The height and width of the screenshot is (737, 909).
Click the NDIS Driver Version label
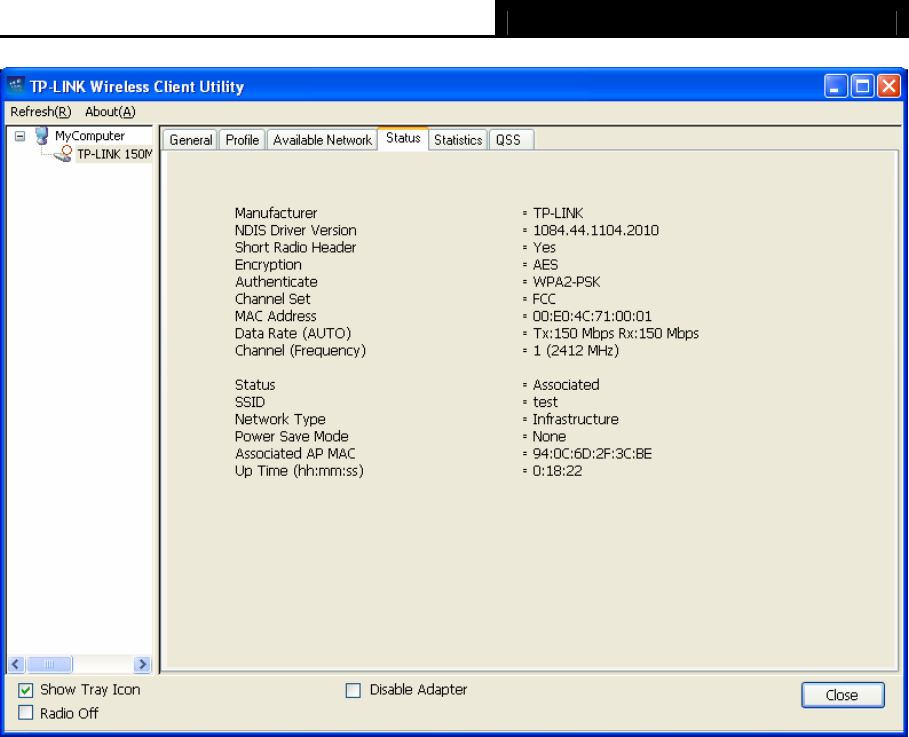[296, 230]
